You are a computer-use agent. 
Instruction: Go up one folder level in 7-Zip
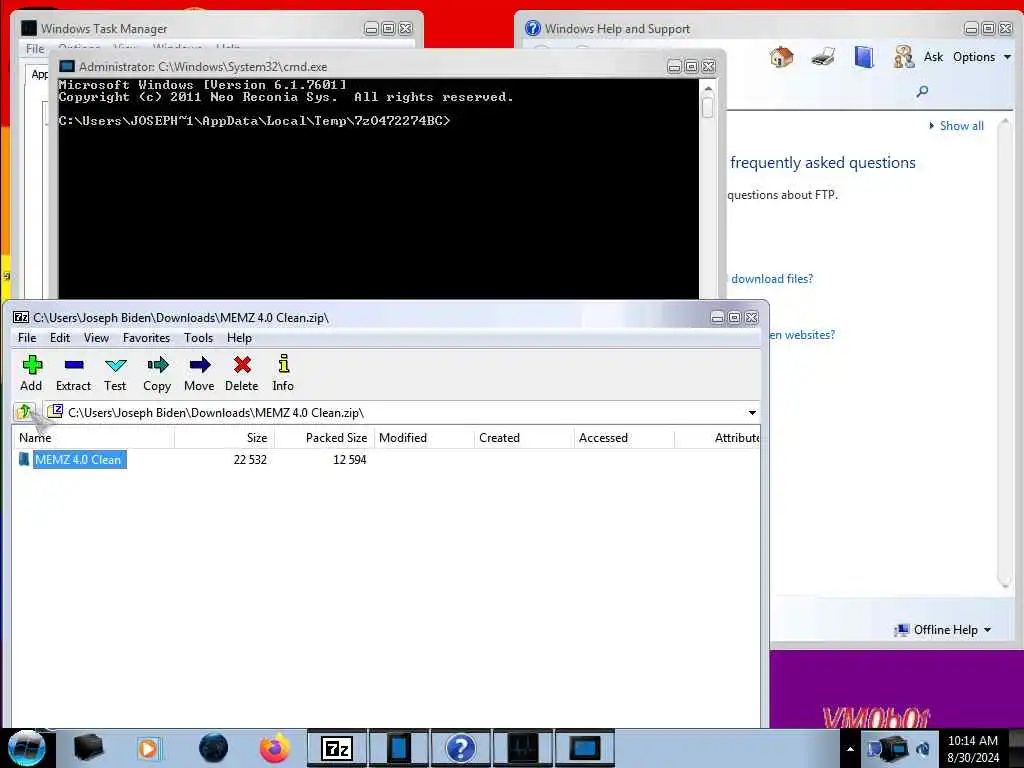pos(24,411)
